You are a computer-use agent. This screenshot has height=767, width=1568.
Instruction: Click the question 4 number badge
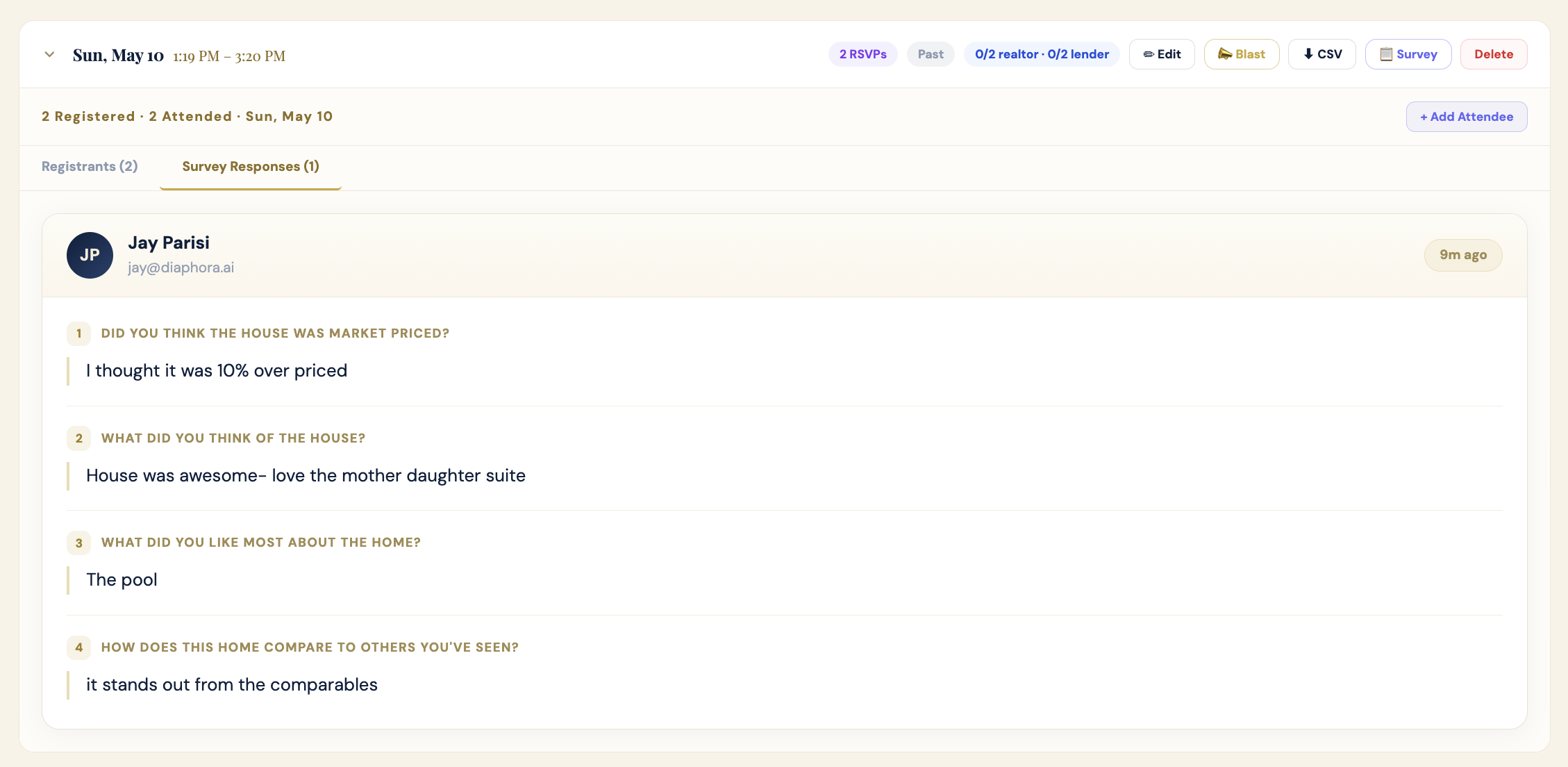[78, 648]
